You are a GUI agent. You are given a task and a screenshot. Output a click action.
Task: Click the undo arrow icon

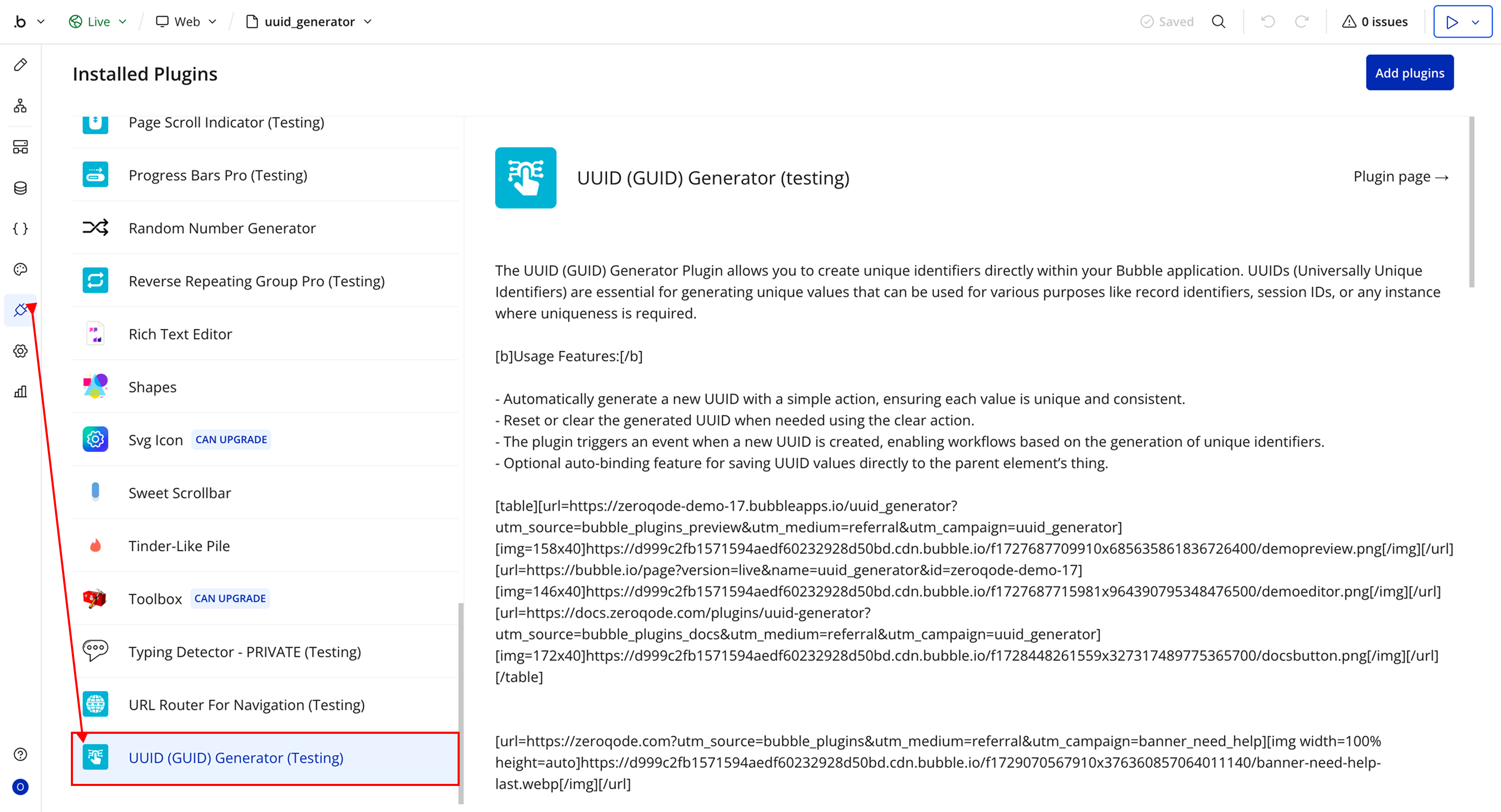click(1268, 21)
